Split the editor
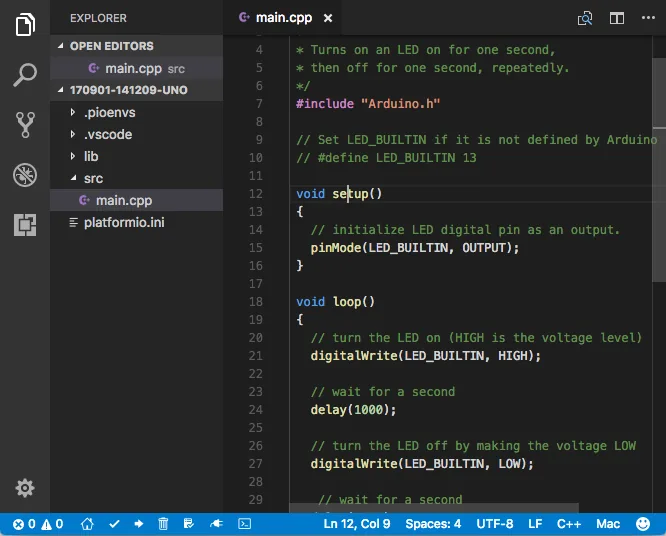Screen dimensions: 666x536 [x=617, y=18]
